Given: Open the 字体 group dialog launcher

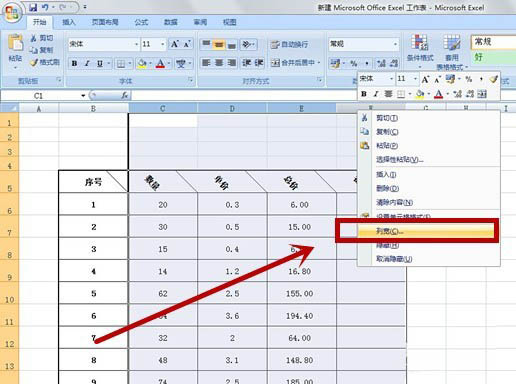Looking at the screenshot, I should click(x=191, y=80).
